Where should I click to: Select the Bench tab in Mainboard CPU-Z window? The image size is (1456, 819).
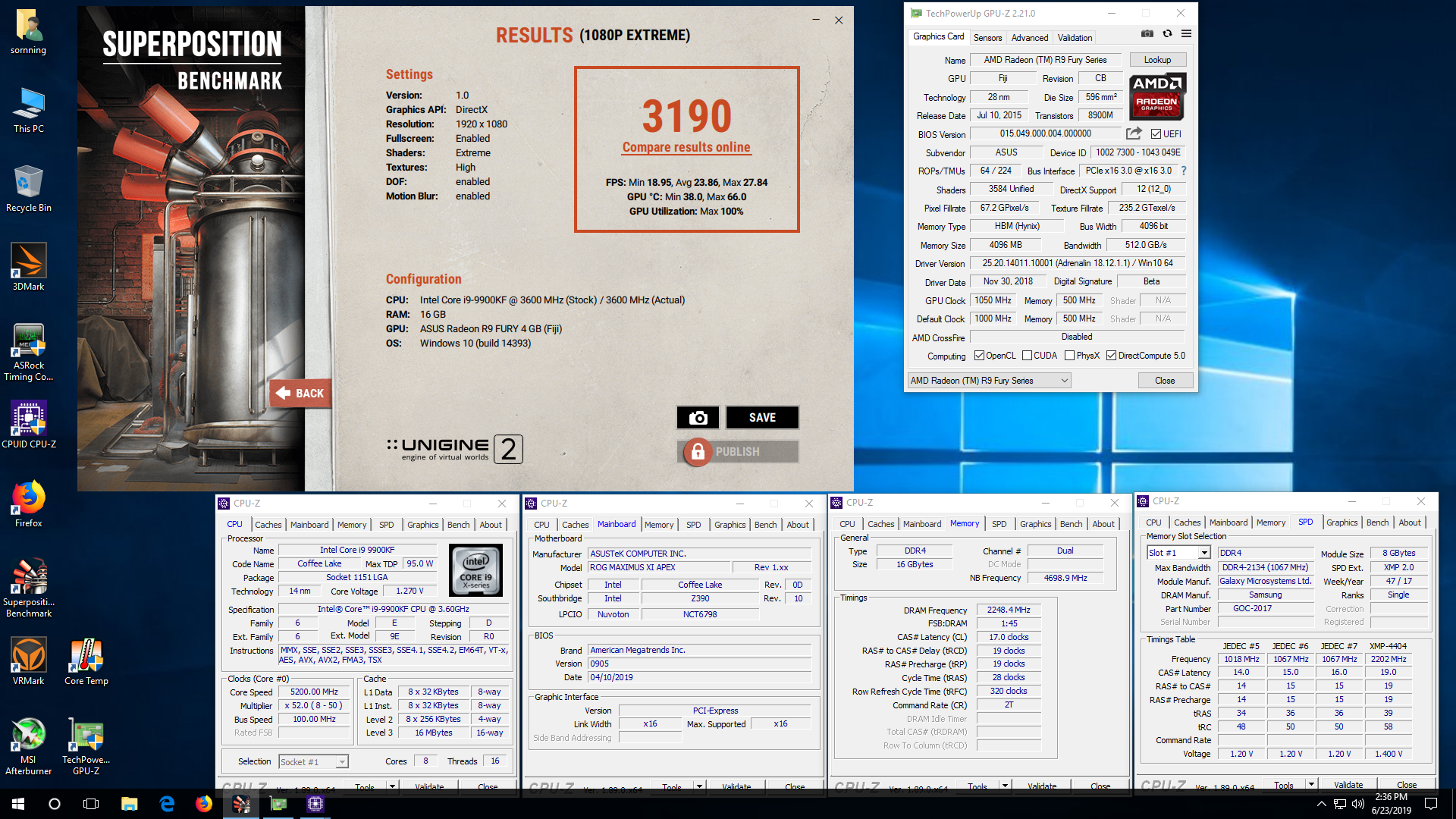point(765,525)
